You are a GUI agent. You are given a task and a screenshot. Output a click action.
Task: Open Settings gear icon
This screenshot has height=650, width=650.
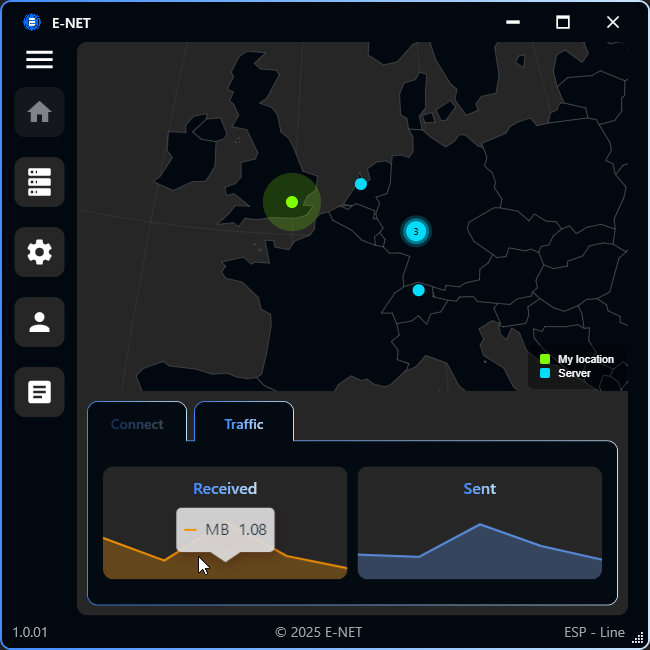pos(39,252)
